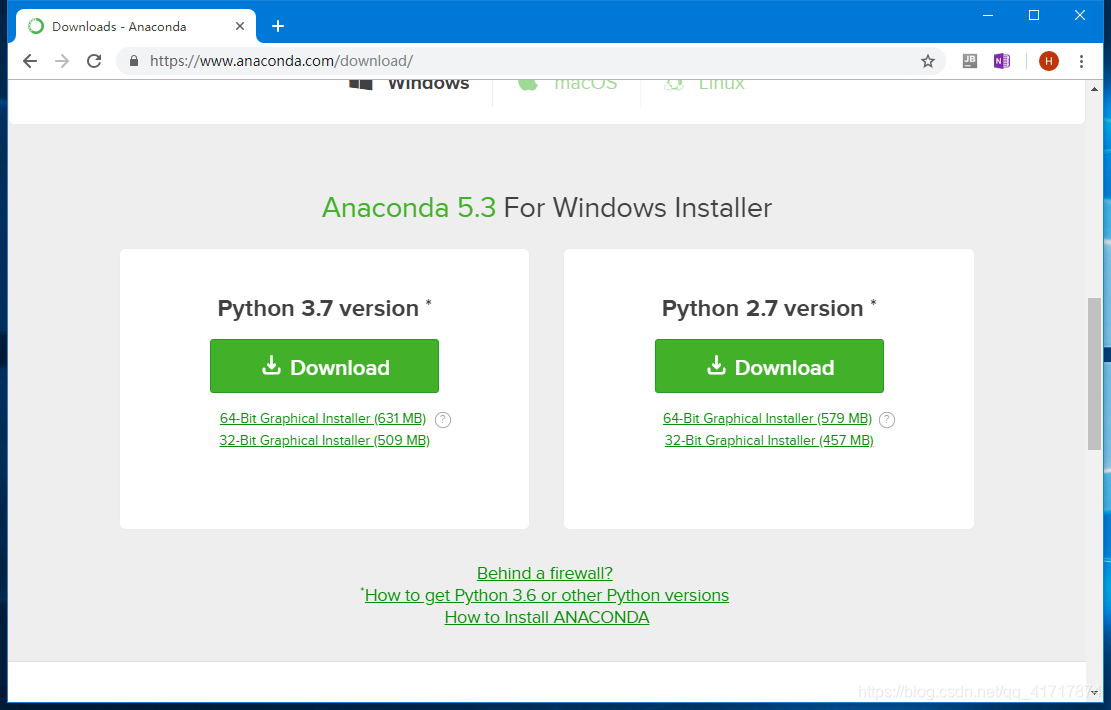Open the 64-Bit Graphical Installer (631 MB) link
This screenshot has width=1111, height=710.
click(x=322, y=418)
